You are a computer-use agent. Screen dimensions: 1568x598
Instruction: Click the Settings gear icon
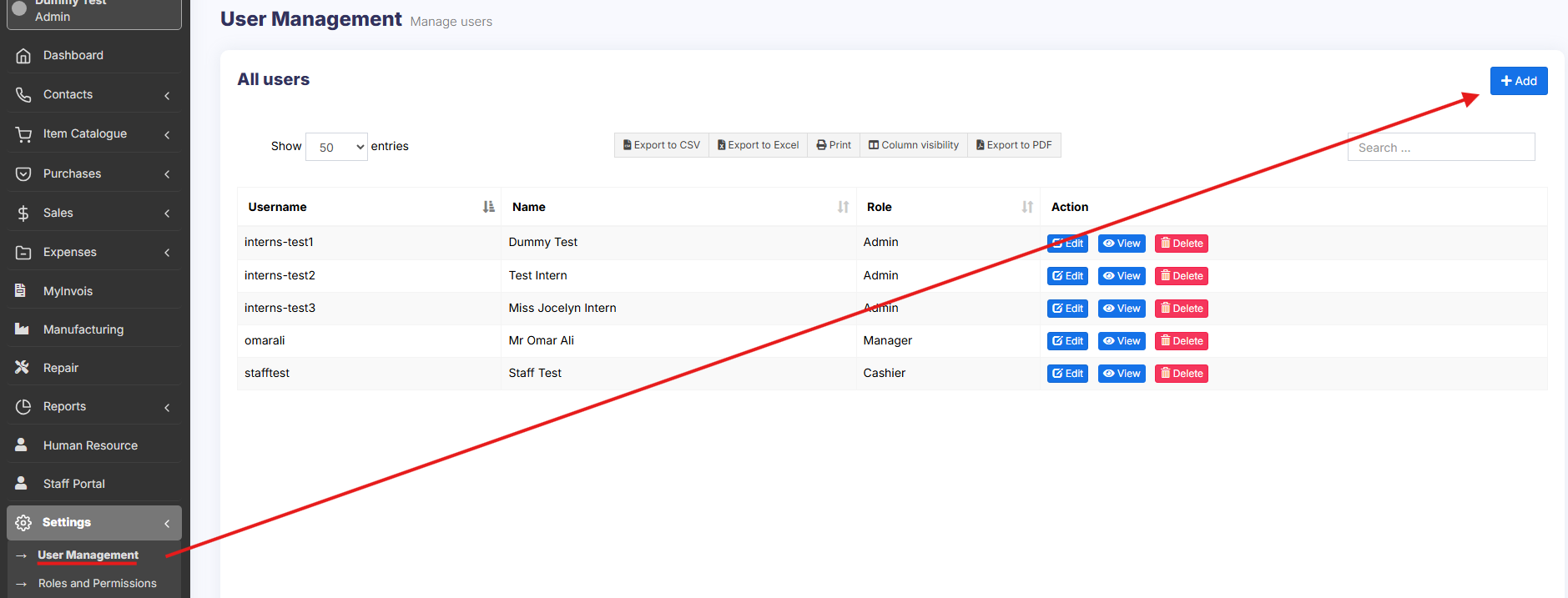[x=23, y=523]
